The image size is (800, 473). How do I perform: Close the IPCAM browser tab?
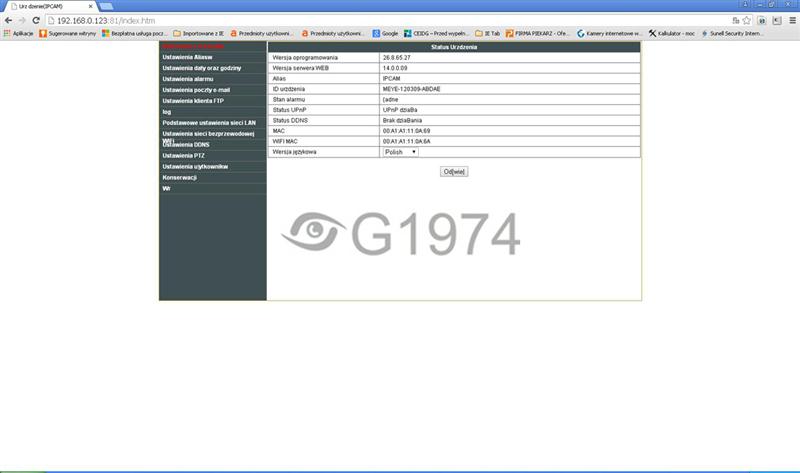(90, 6)
